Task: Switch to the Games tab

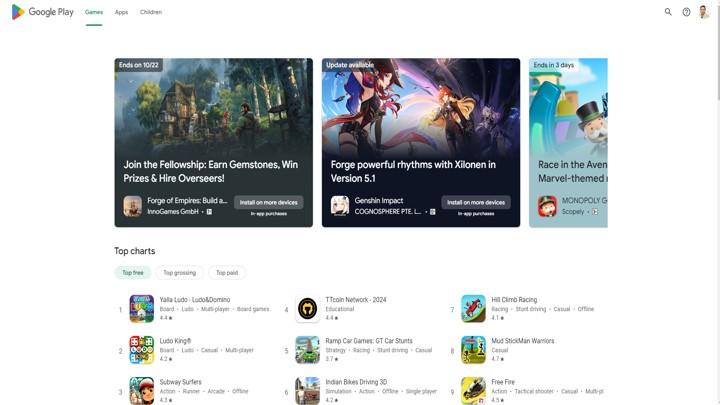Action: pyautogui.click(x=94, y=12)
